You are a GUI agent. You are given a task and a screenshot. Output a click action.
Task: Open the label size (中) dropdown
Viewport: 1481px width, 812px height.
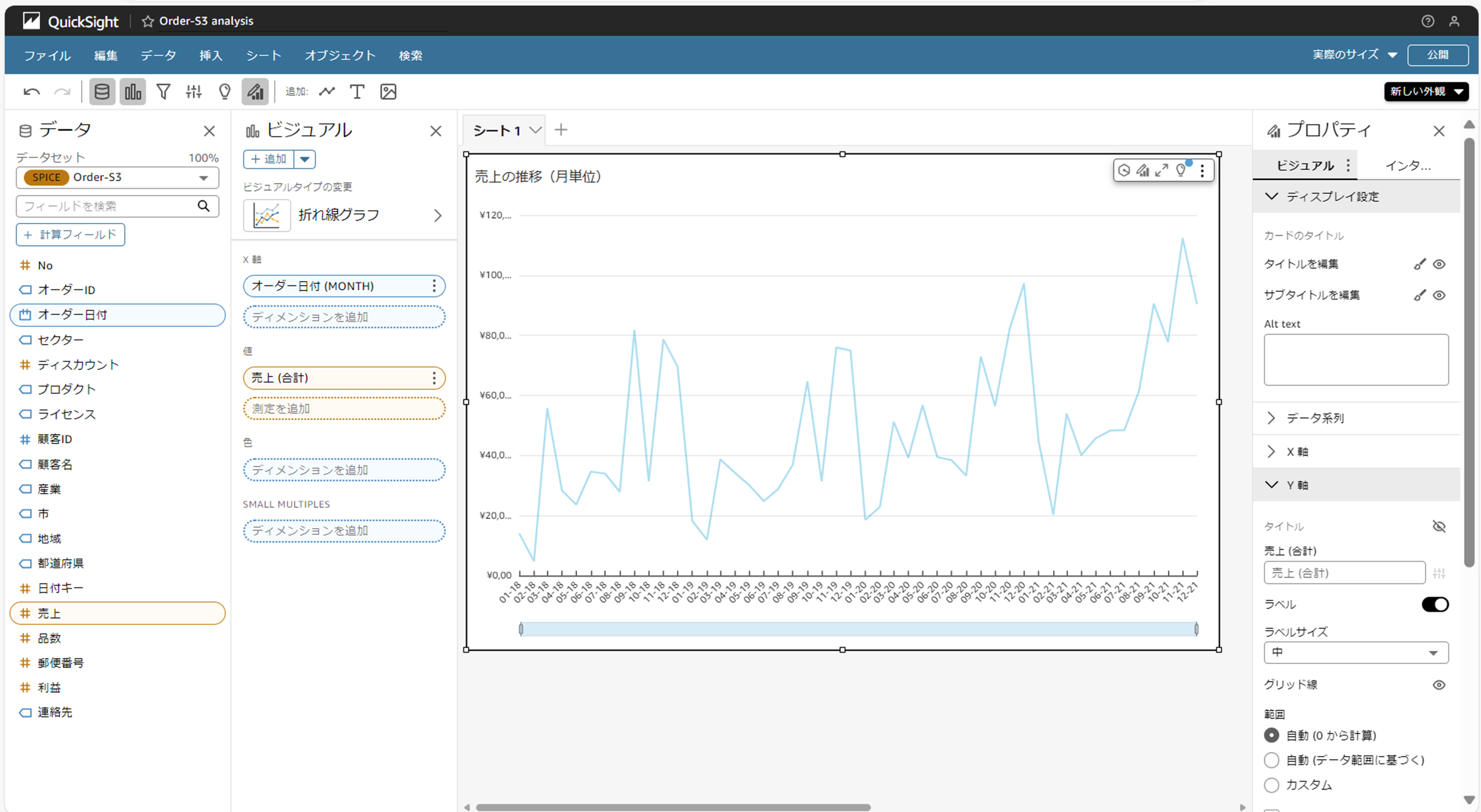(1355, 652)
